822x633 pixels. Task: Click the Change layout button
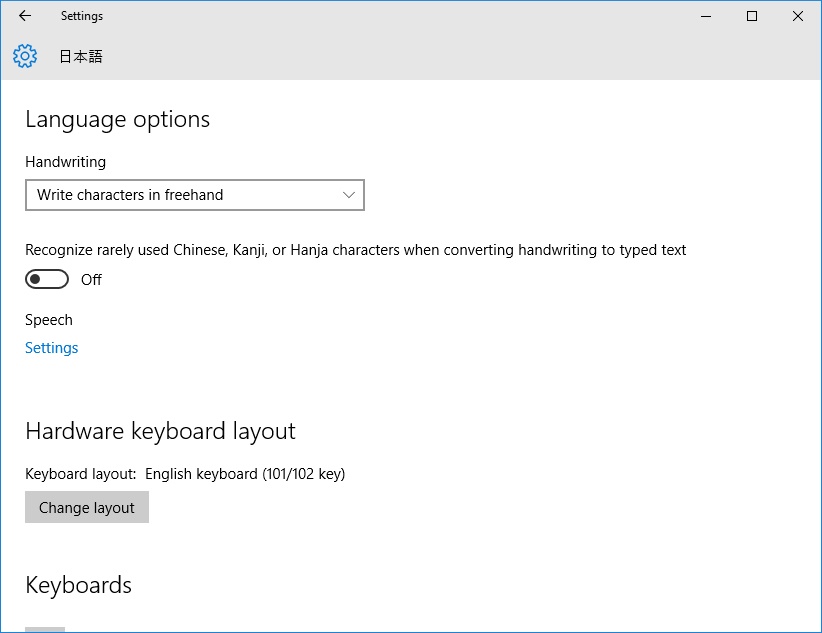pyautogui.click(x=87, y=508)
